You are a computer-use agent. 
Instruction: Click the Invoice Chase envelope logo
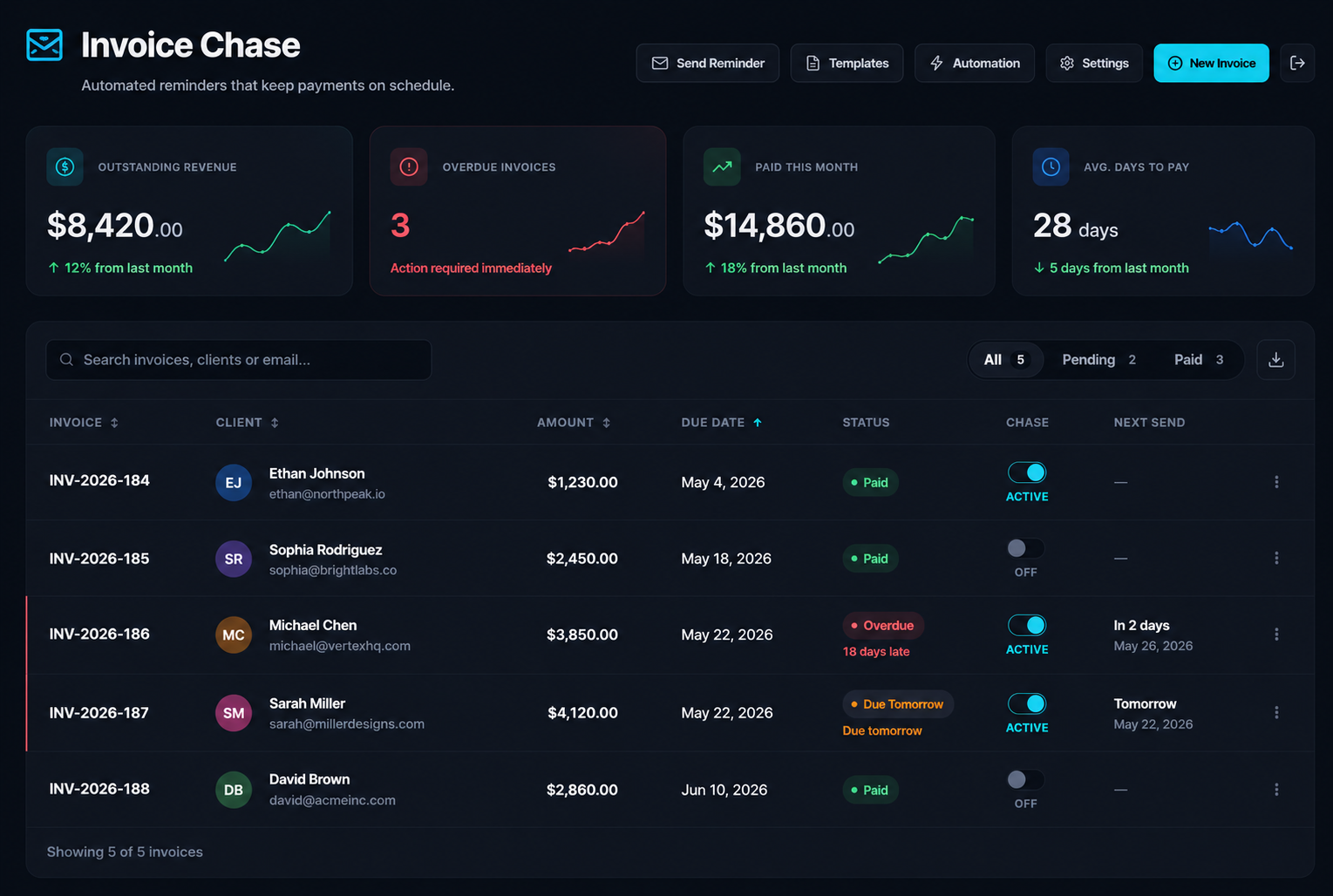[x=44, y=45]
